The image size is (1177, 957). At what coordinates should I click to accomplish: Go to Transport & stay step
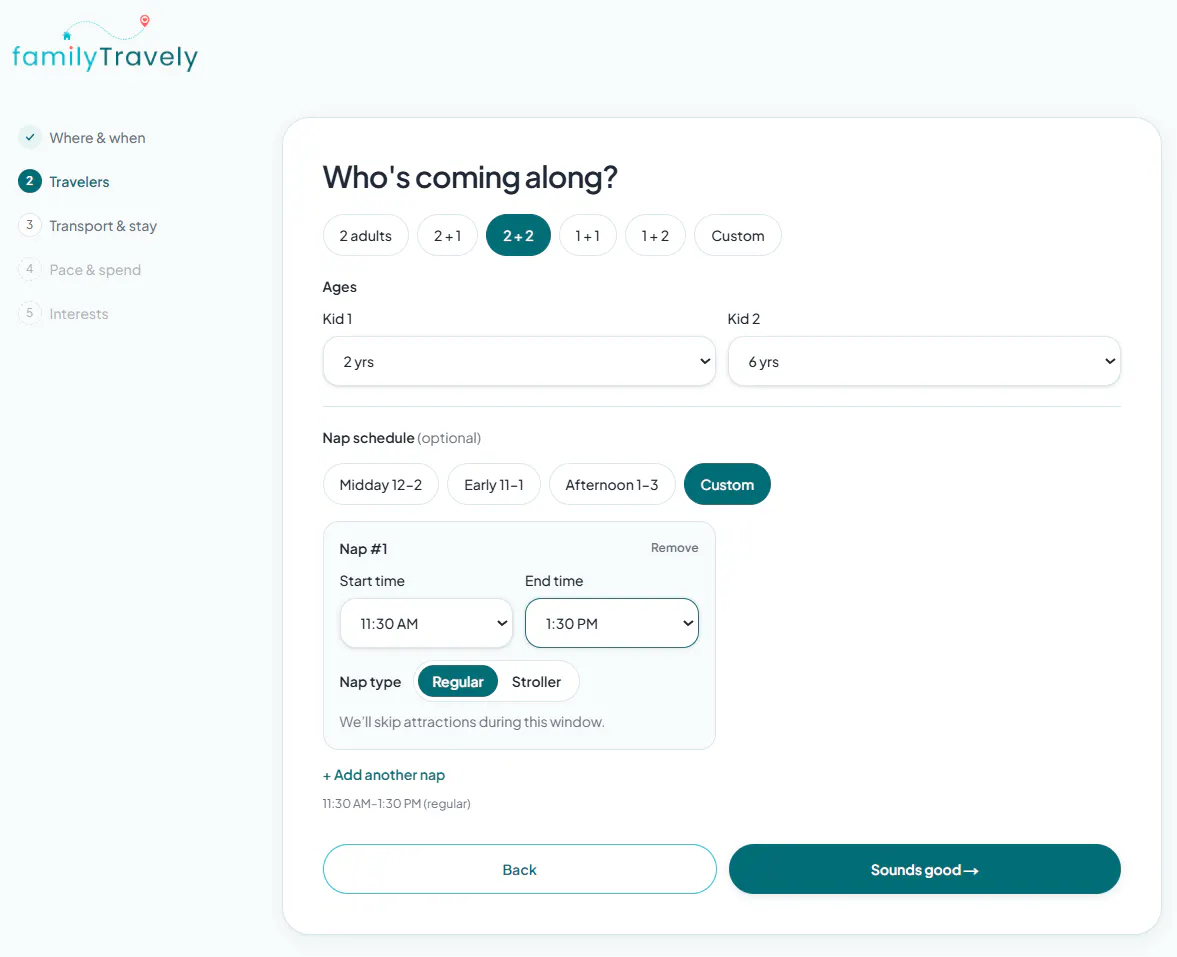(x=103, y=226)
